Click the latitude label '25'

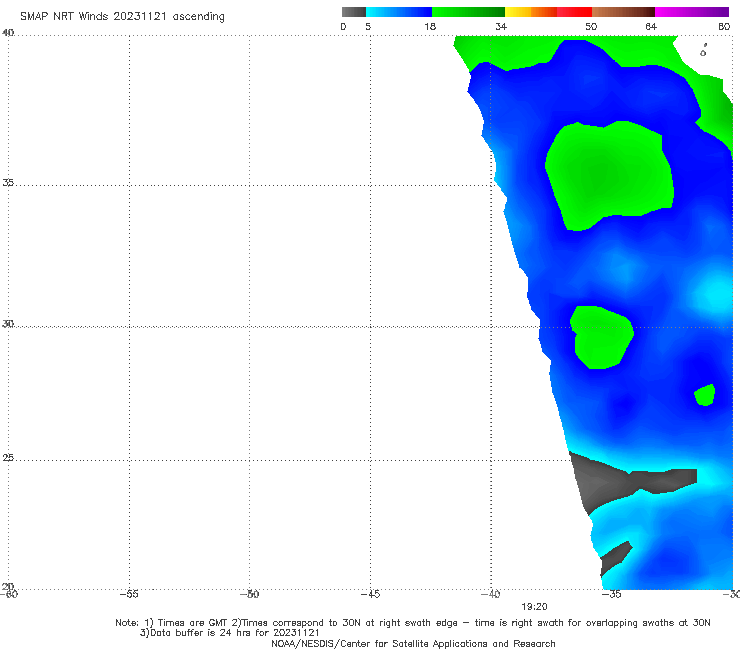pyautogui.click(x=8, y=458)
